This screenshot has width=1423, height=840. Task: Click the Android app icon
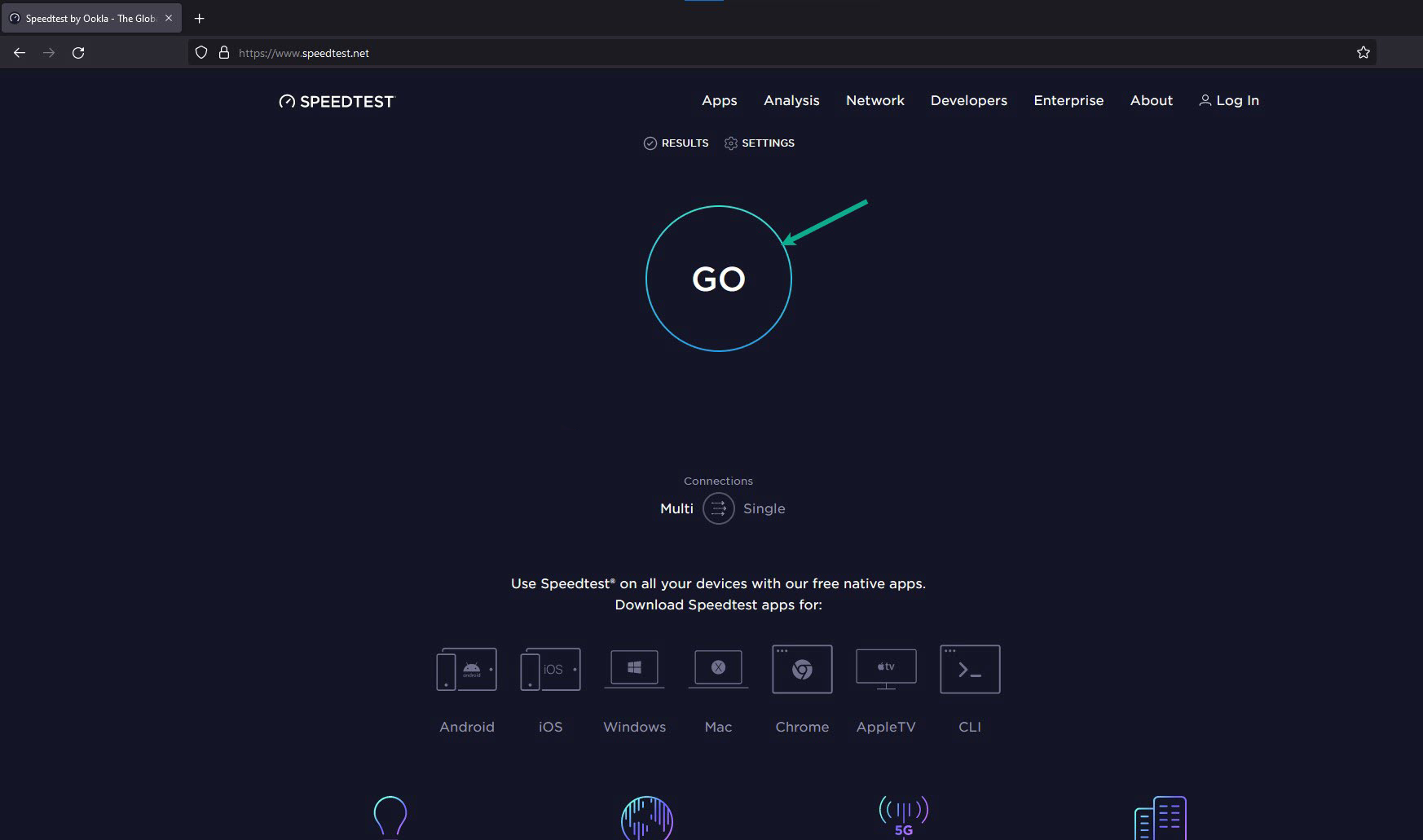click(x=466, y=670)
